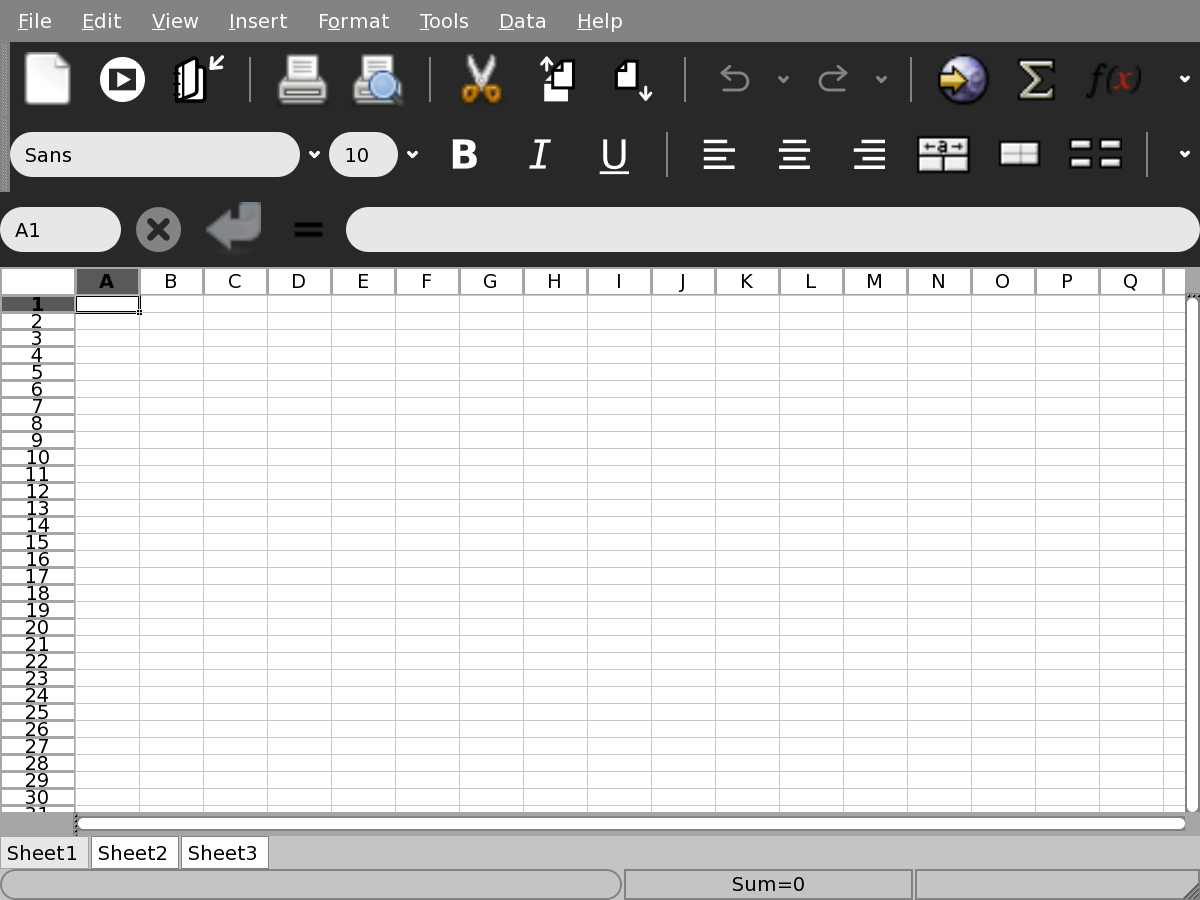Screen dimensions: 1200x900
Task: Insert hyperlink using the globe icon
Action: click(962, 79)
